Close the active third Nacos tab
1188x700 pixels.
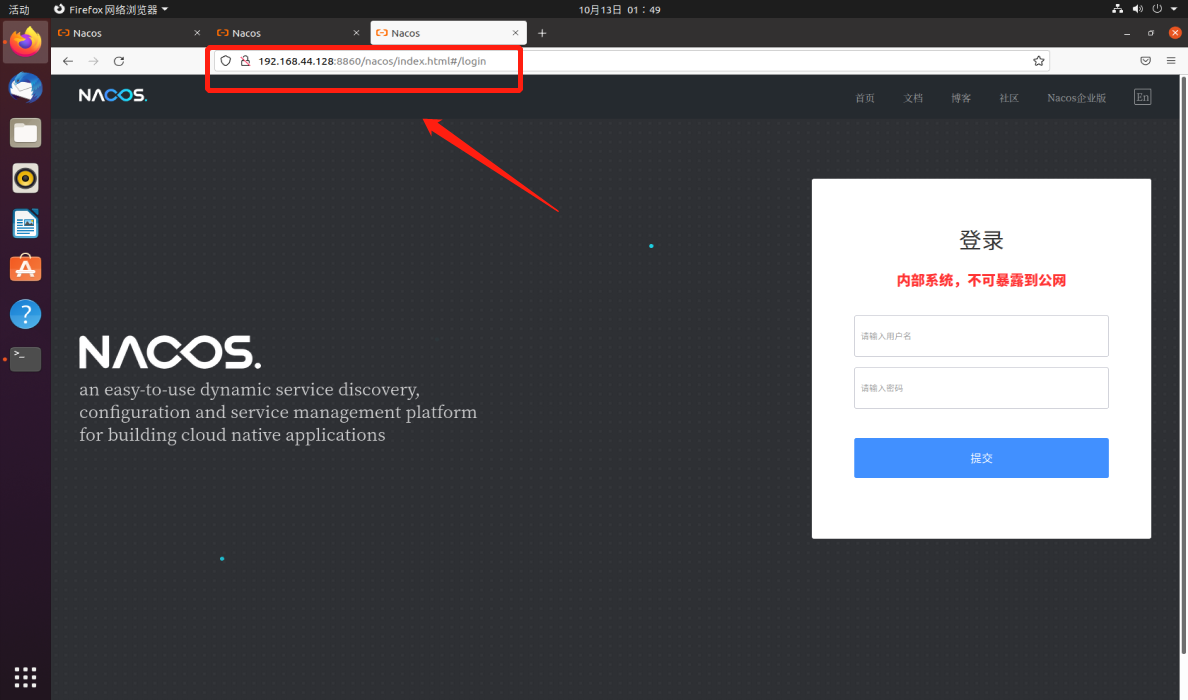[515, 33]
